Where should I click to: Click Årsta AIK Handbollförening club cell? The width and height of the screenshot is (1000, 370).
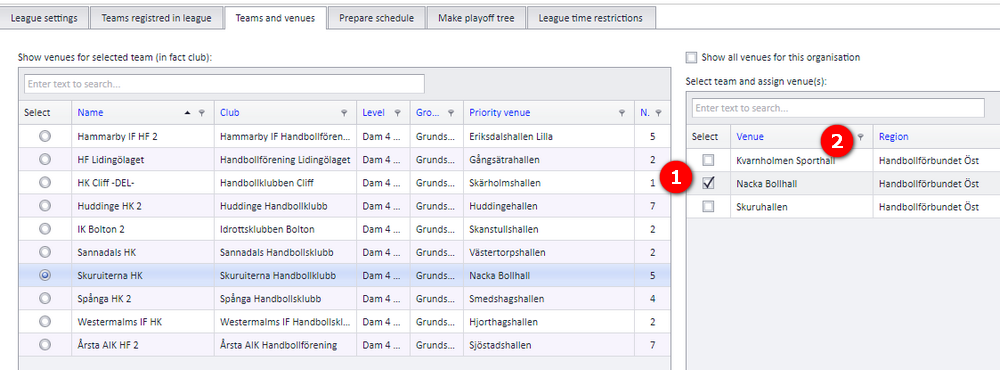click(x=285, y=345)
